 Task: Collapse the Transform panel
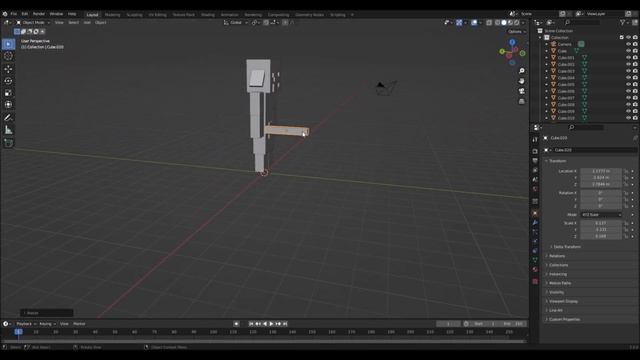tap(558, 161)
